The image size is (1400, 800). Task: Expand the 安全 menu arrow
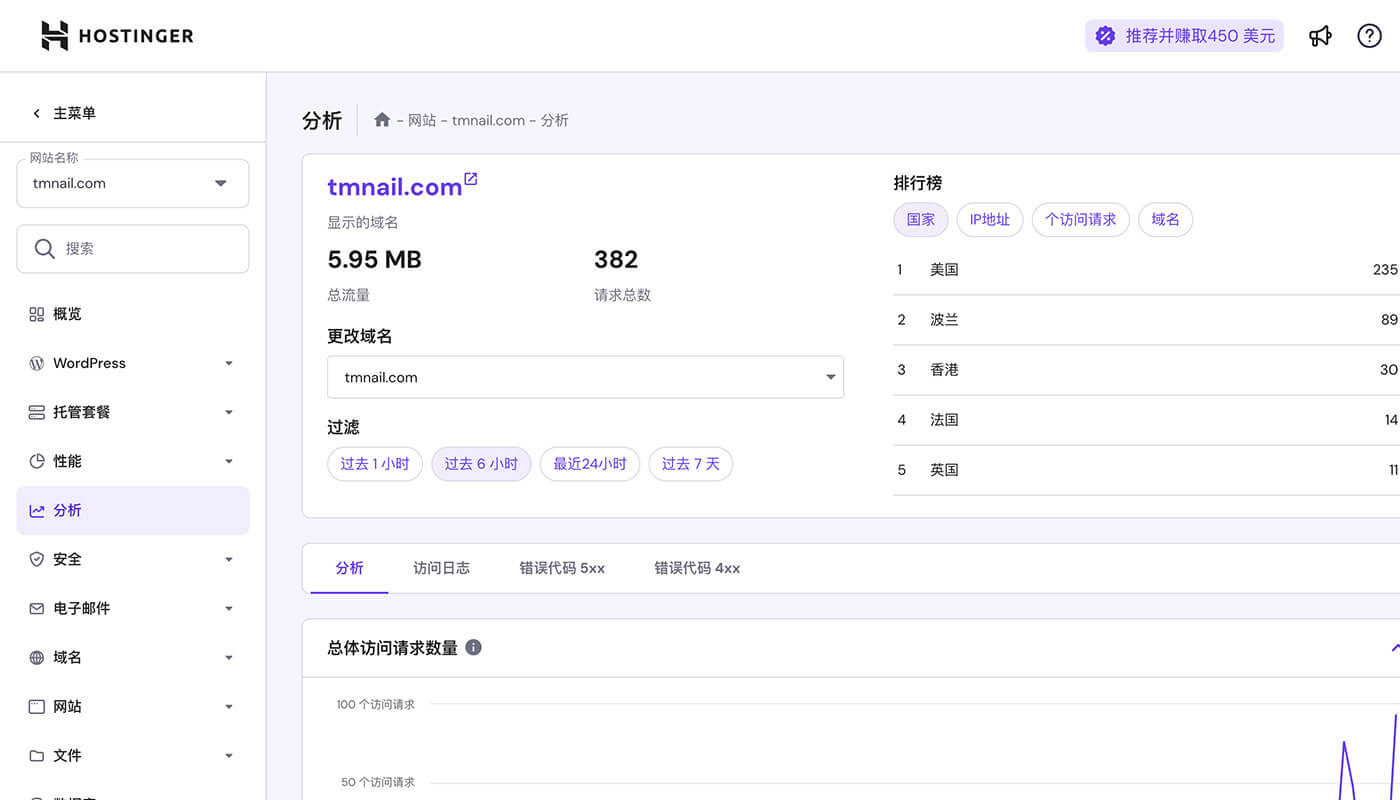tap(229, 559)
